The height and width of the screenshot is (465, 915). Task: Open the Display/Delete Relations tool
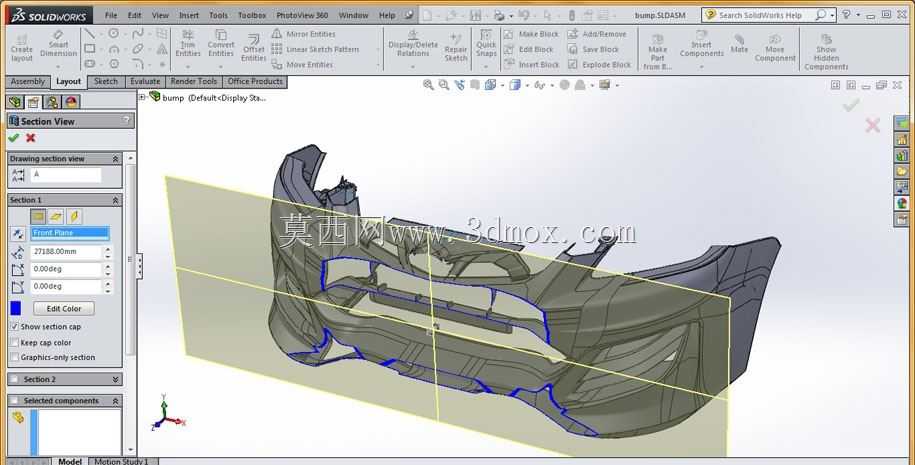[413, 44]
